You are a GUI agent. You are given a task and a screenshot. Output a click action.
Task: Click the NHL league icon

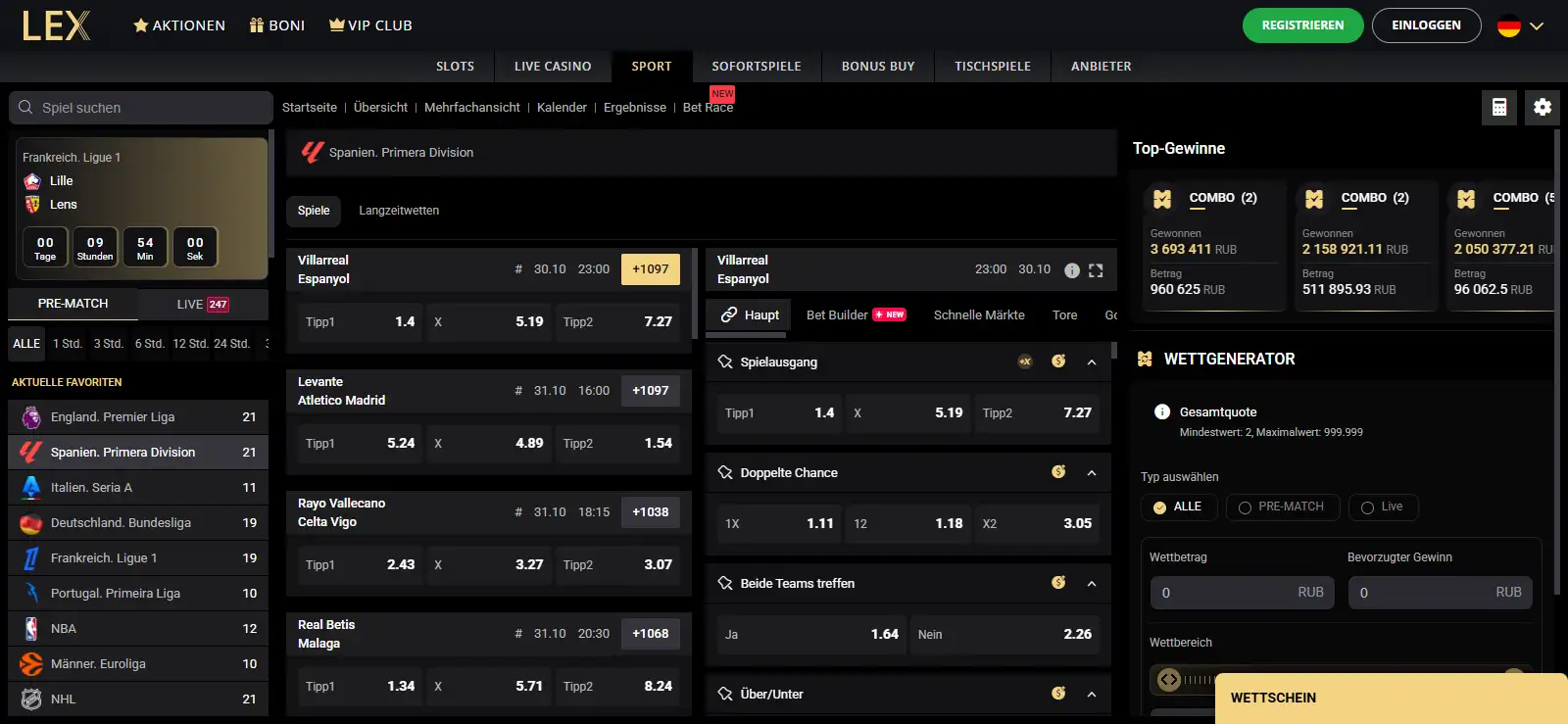31,699
